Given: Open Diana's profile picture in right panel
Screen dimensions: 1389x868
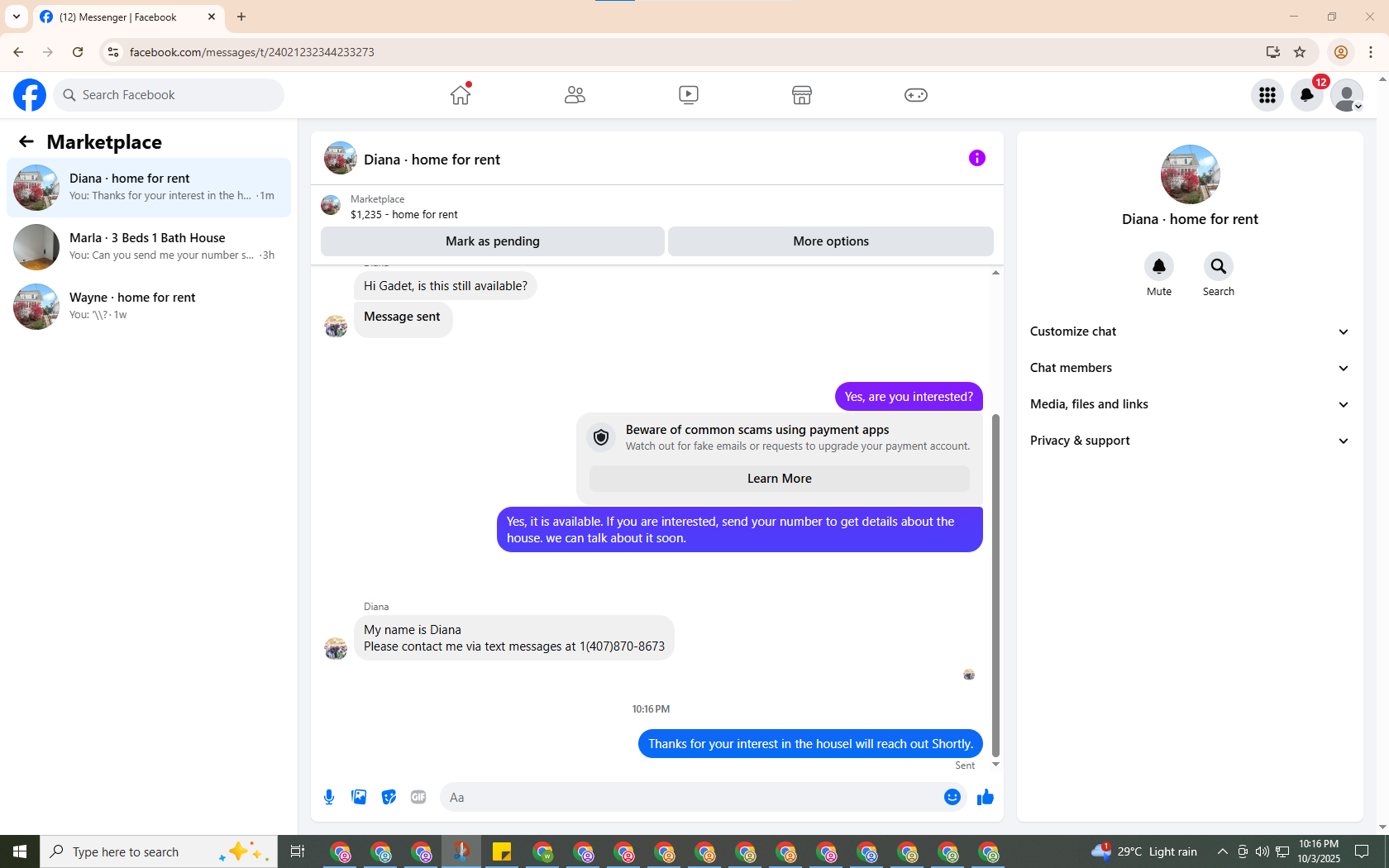Looking at the screenshot, I should 1191,174.
